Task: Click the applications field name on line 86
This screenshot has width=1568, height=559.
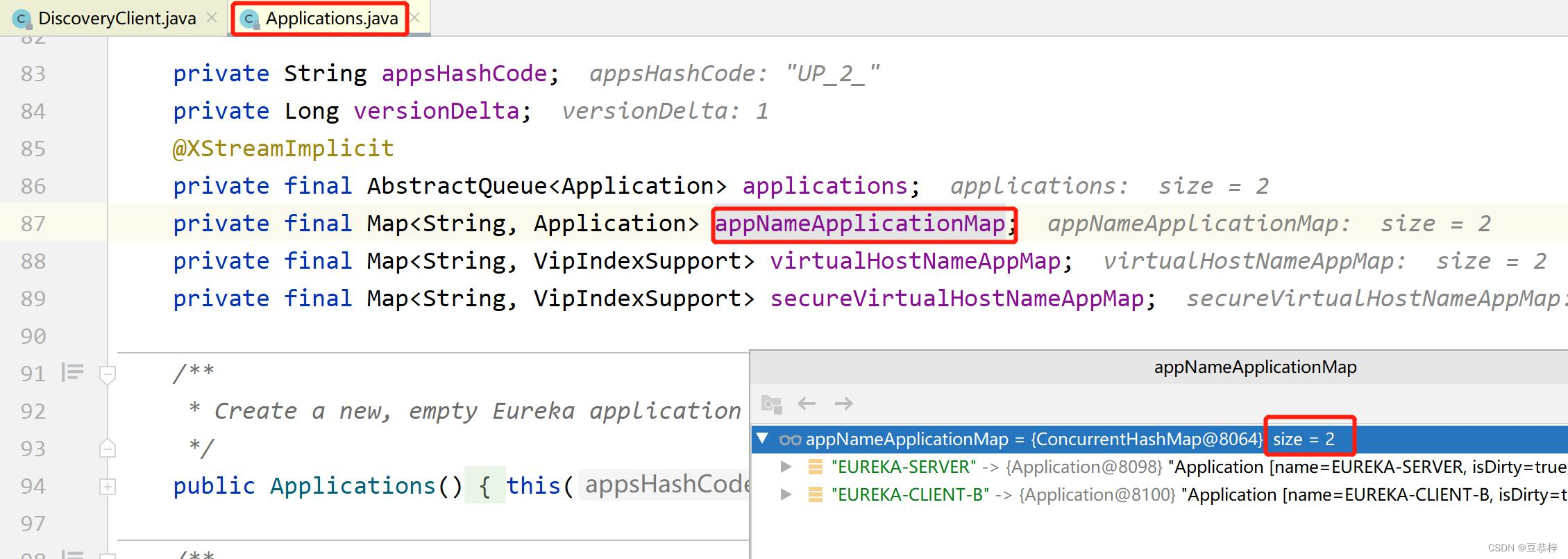Action: pos(825,186)
